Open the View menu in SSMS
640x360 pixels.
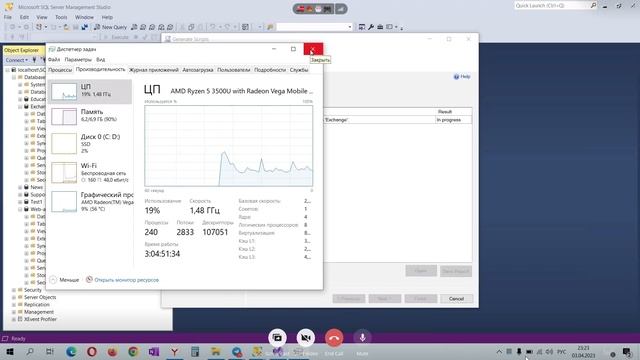coord(42,17)
